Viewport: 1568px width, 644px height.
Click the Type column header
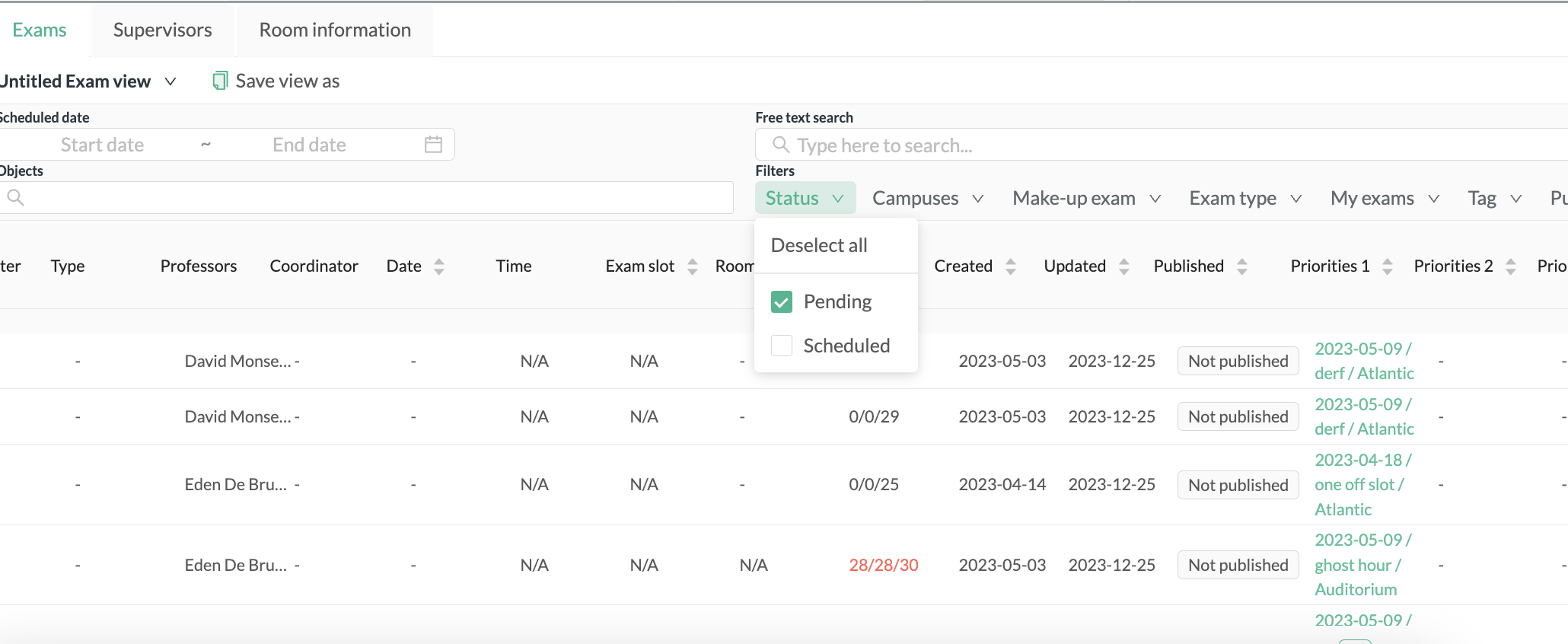(68, 266)
